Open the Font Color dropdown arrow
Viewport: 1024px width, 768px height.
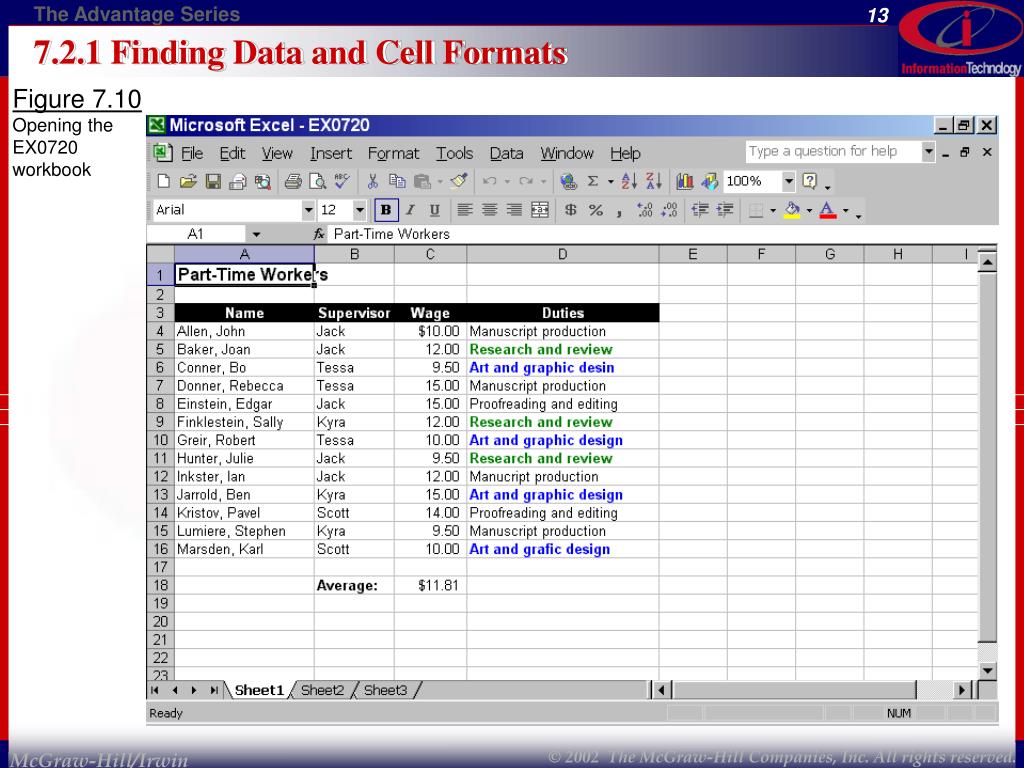pos(845,211)
